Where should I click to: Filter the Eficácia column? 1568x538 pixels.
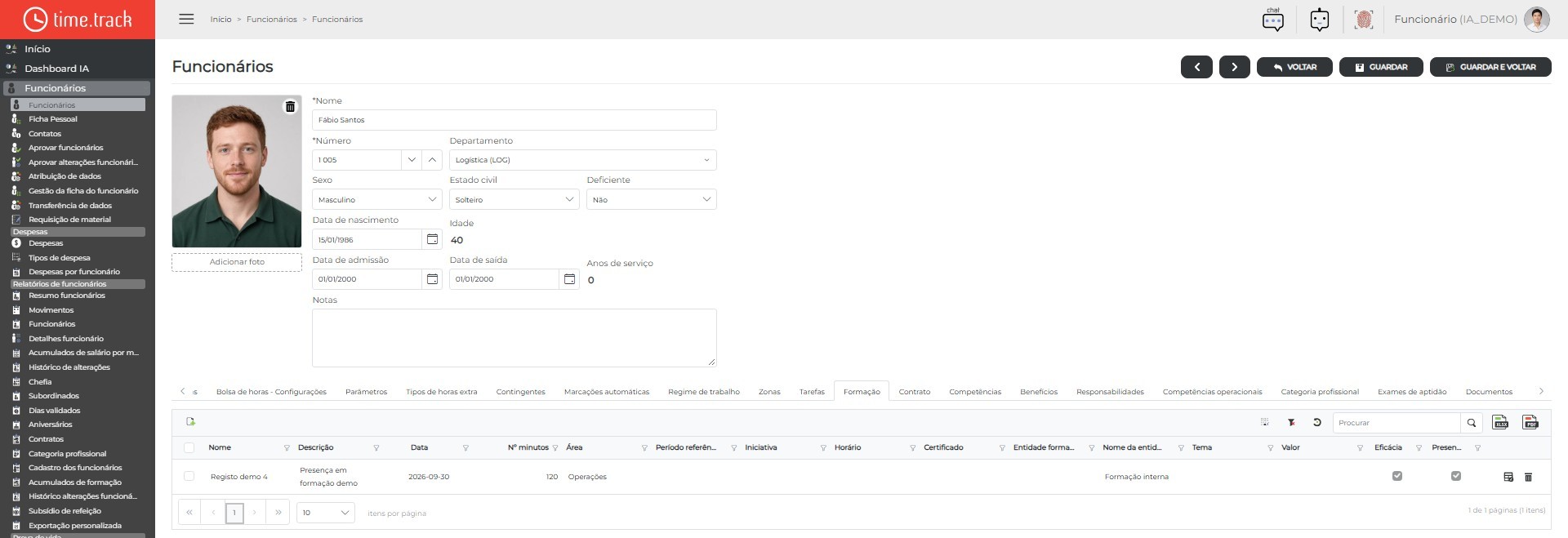pos(1419,448)
